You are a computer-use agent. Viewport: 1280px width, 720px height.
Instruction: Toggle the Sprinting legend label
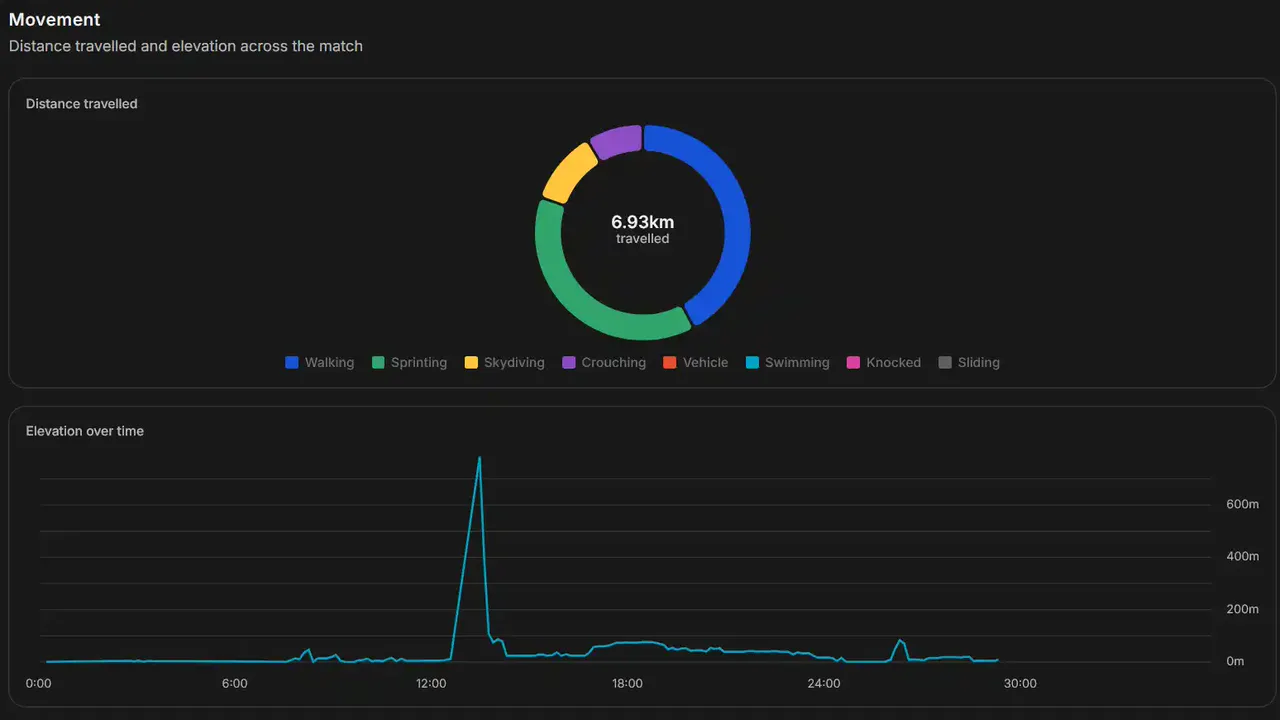click(419, 363)
